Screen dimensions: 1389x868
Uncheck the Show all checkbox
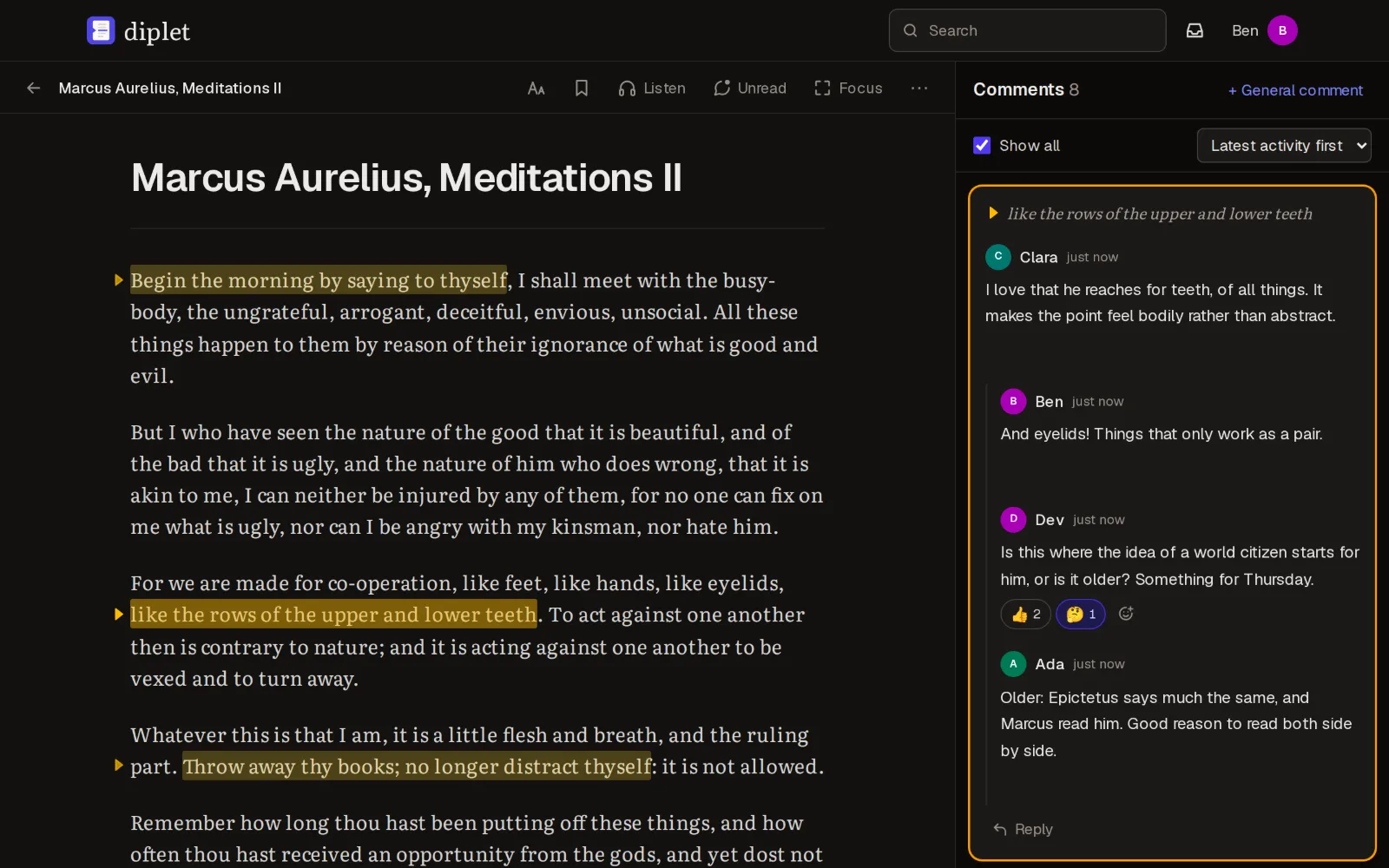point(982,145)
